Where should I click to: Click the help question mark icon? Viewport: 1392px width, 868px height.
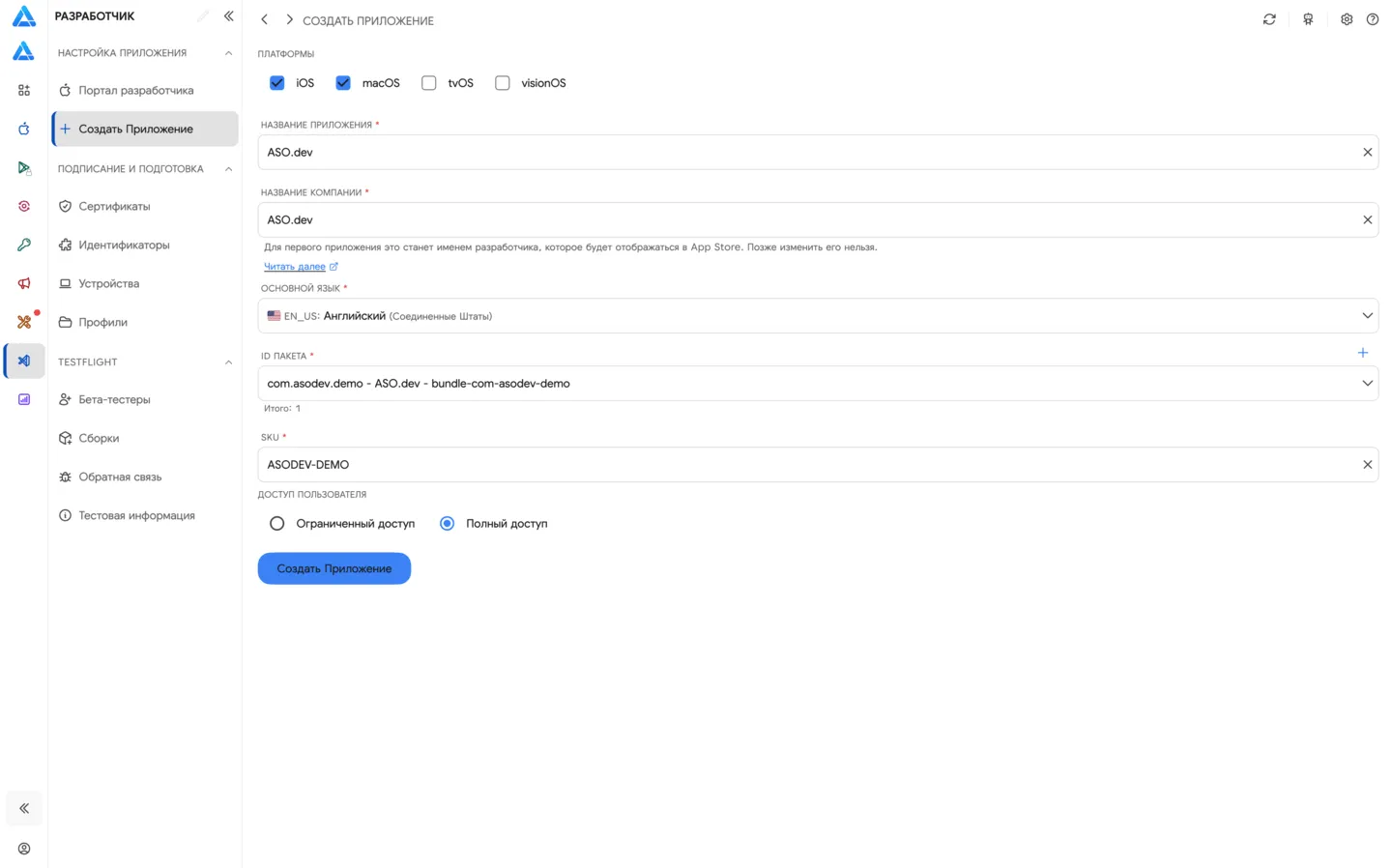[1373, 19]
